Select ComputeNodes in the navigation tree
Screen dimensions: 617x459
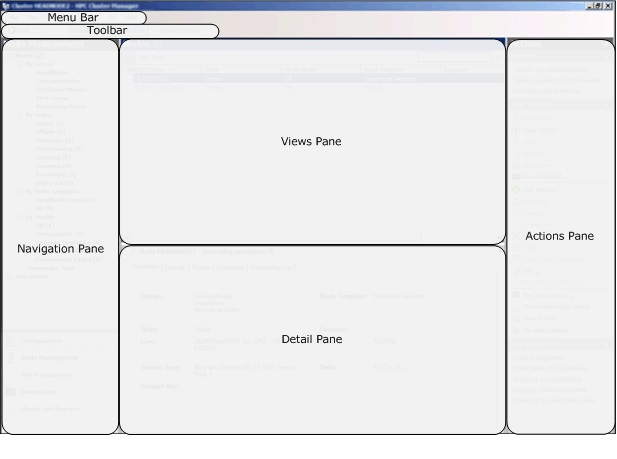point(58,81)
